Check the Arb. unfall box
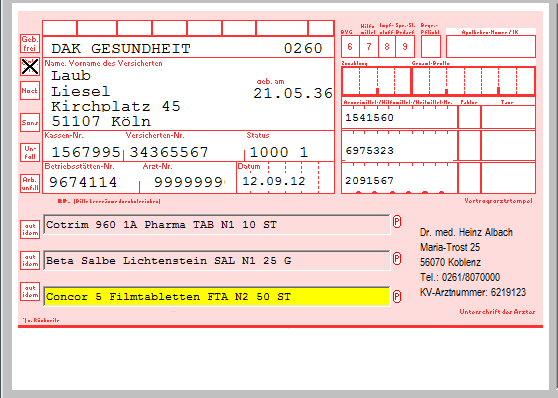Screen dimensions: 558x398 point(30,184)
